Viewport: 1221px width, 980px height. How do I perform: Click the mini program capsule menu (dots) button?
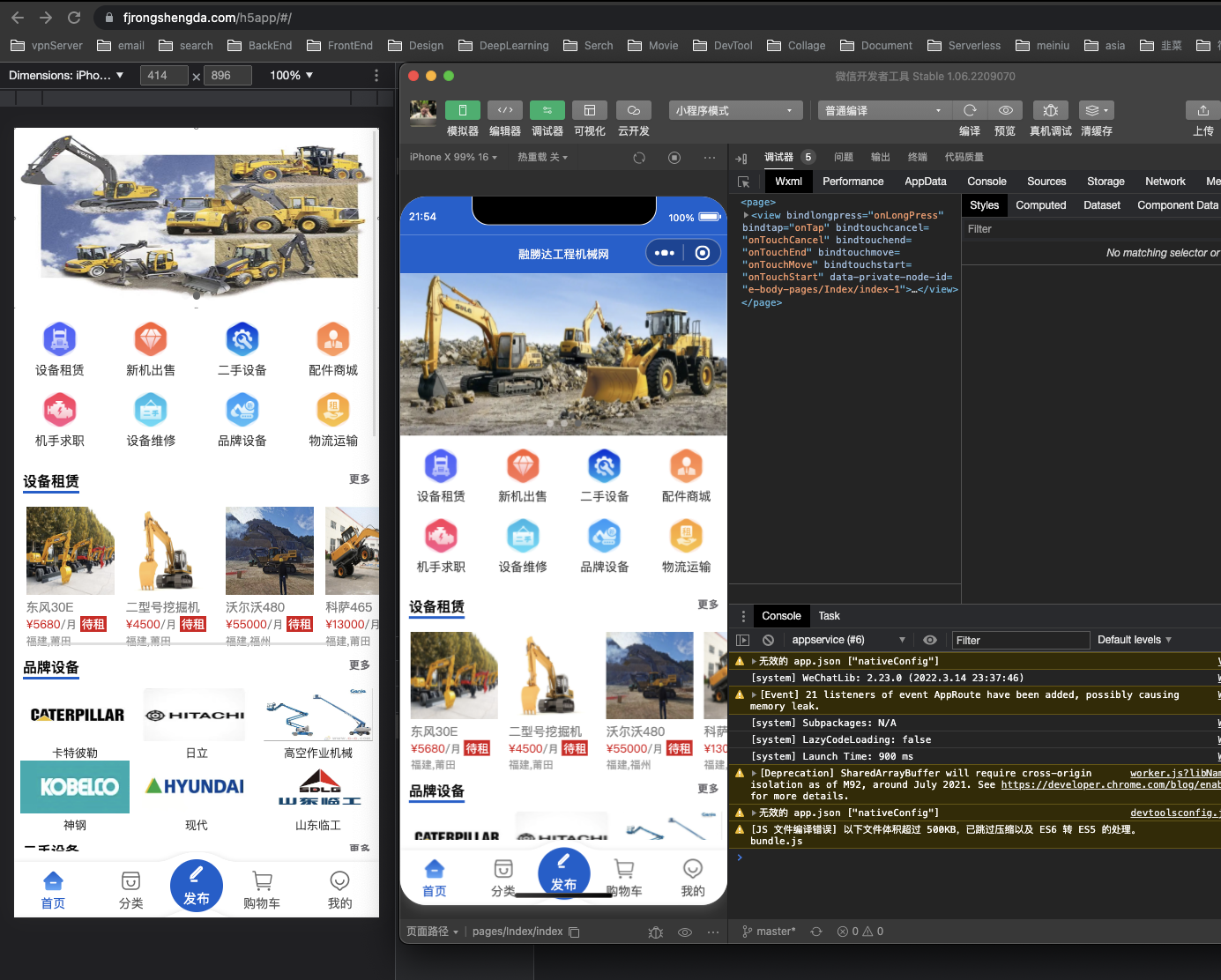tap(665, 253)
